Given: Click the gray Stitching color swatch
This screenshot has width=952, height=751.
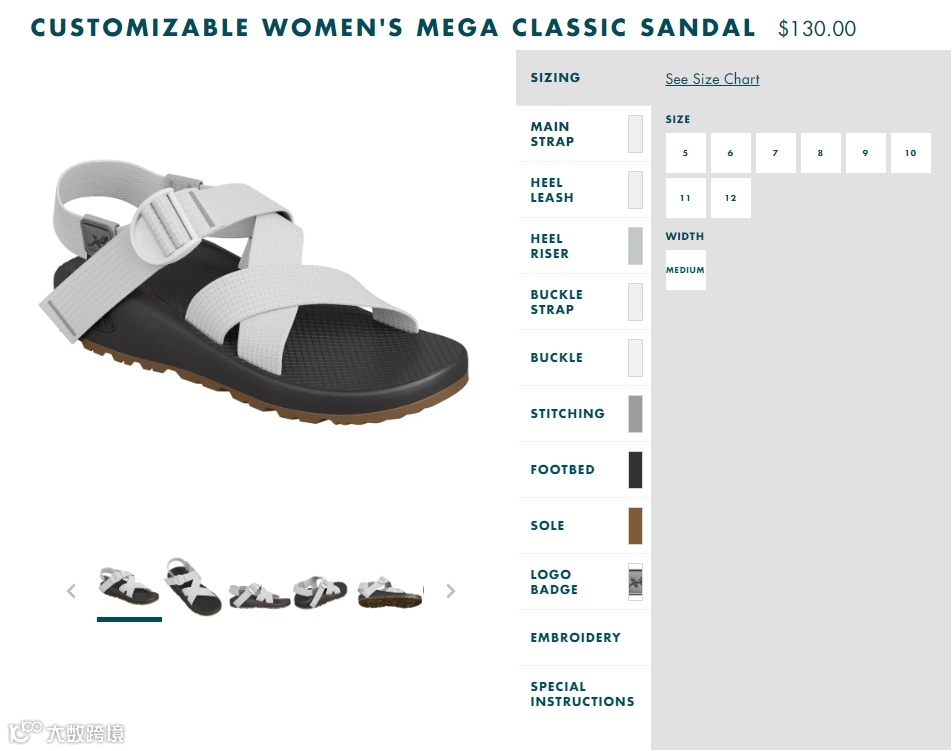Looking at the screenshot, I should pos(635,413).
